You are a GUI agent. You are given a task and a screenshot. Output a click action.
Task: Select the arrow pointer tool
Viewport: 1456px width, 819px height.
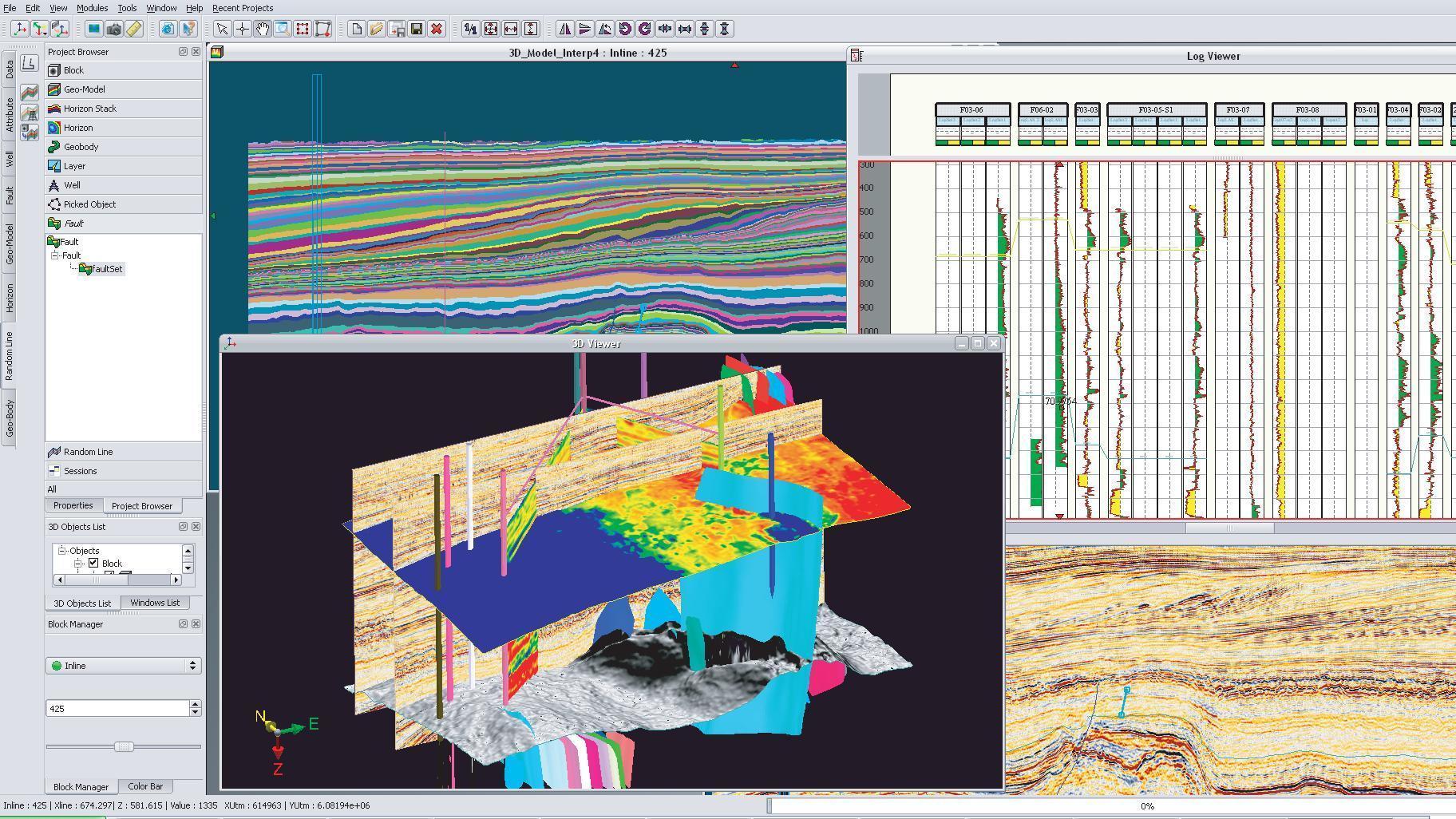click(222, 29)
